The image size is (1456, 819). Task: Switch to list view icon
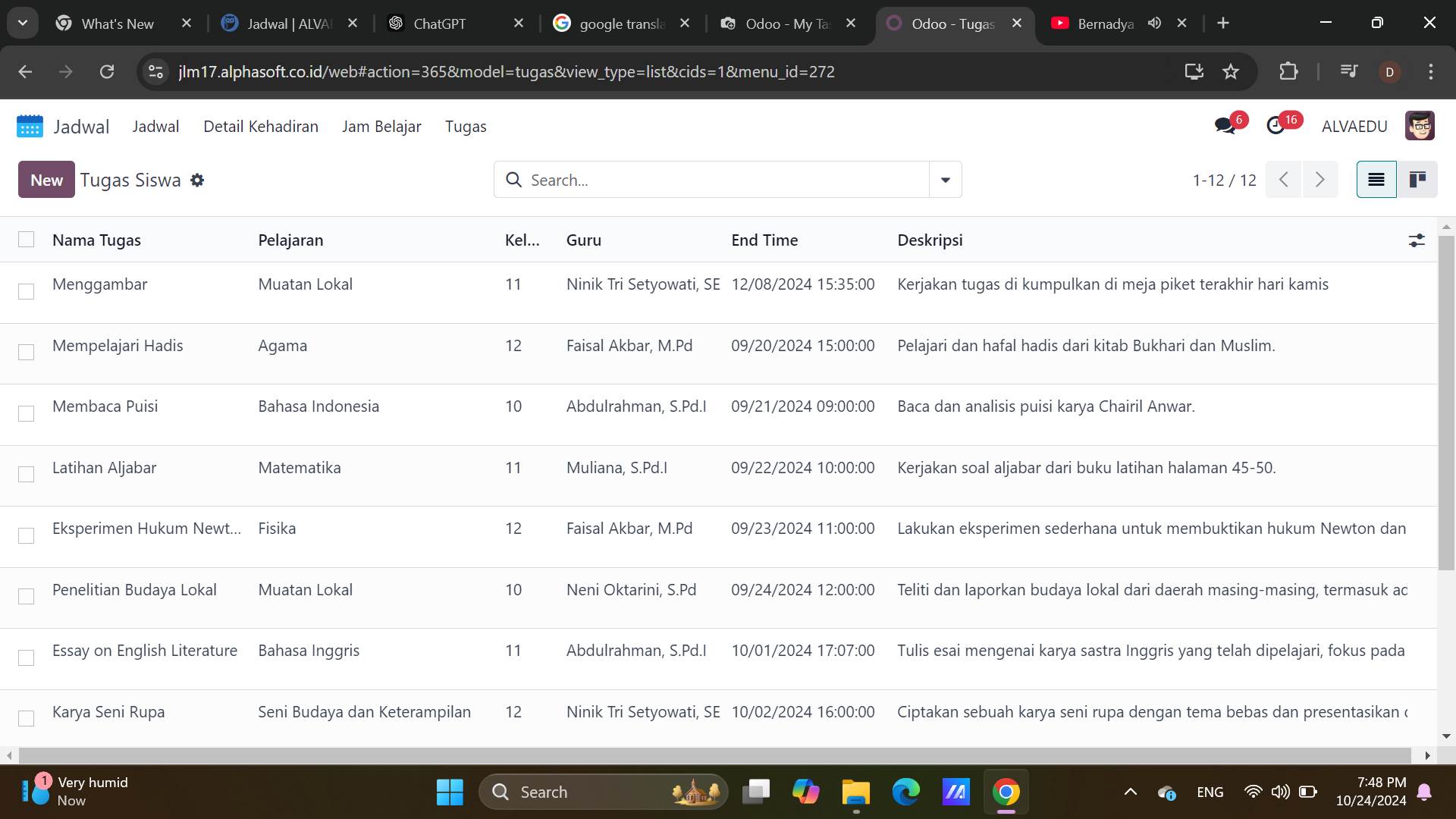1376,180
